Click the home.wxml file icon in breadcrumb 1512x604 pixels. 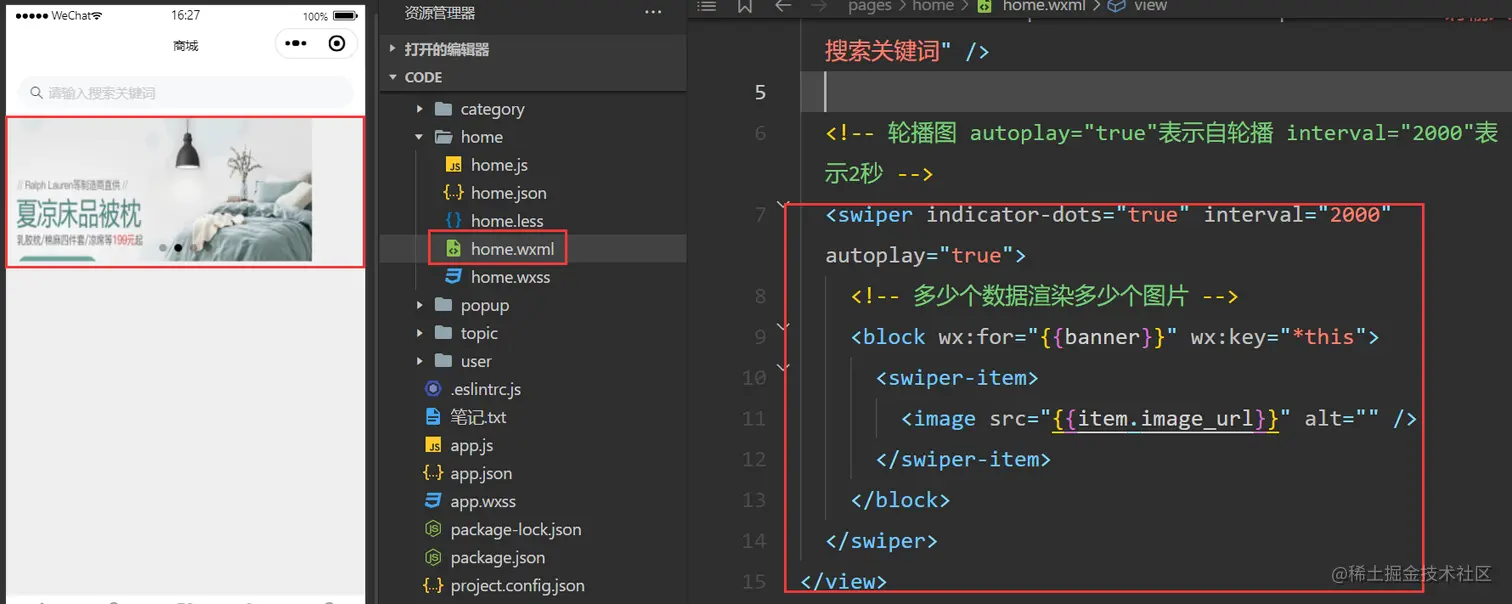(x=985, y=6)
